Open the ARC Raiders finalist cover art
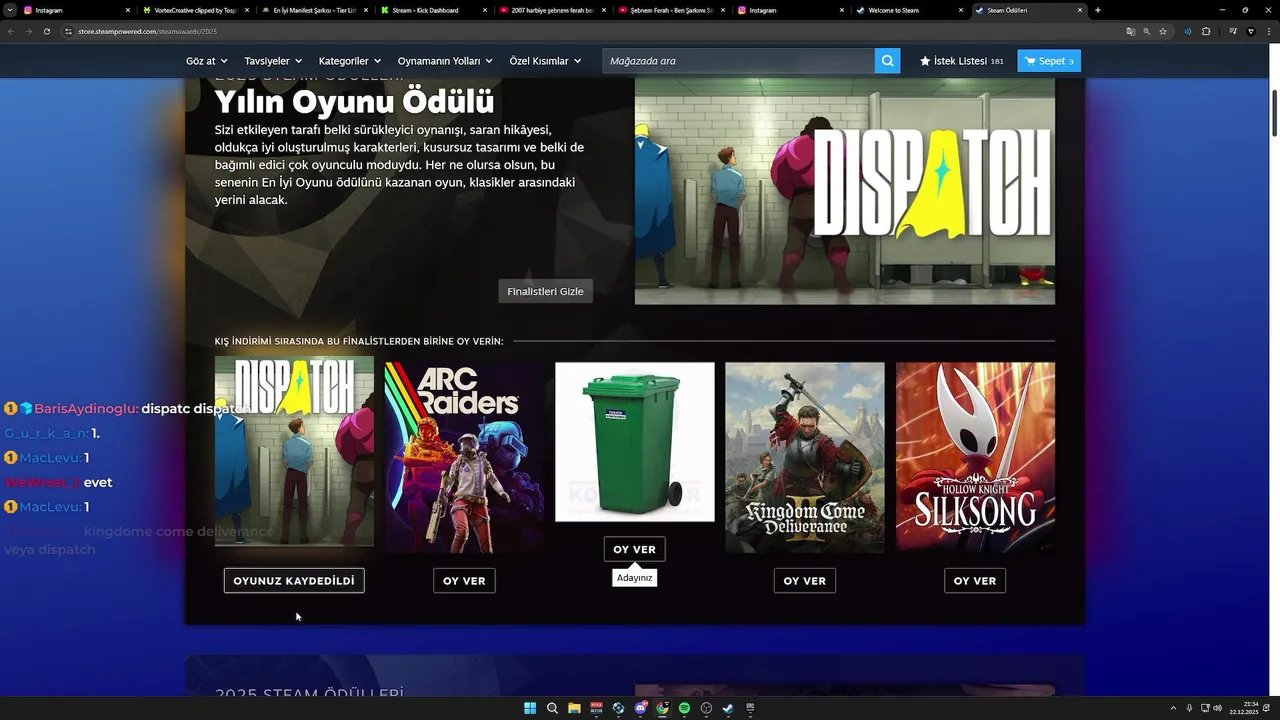 (464, 458)
